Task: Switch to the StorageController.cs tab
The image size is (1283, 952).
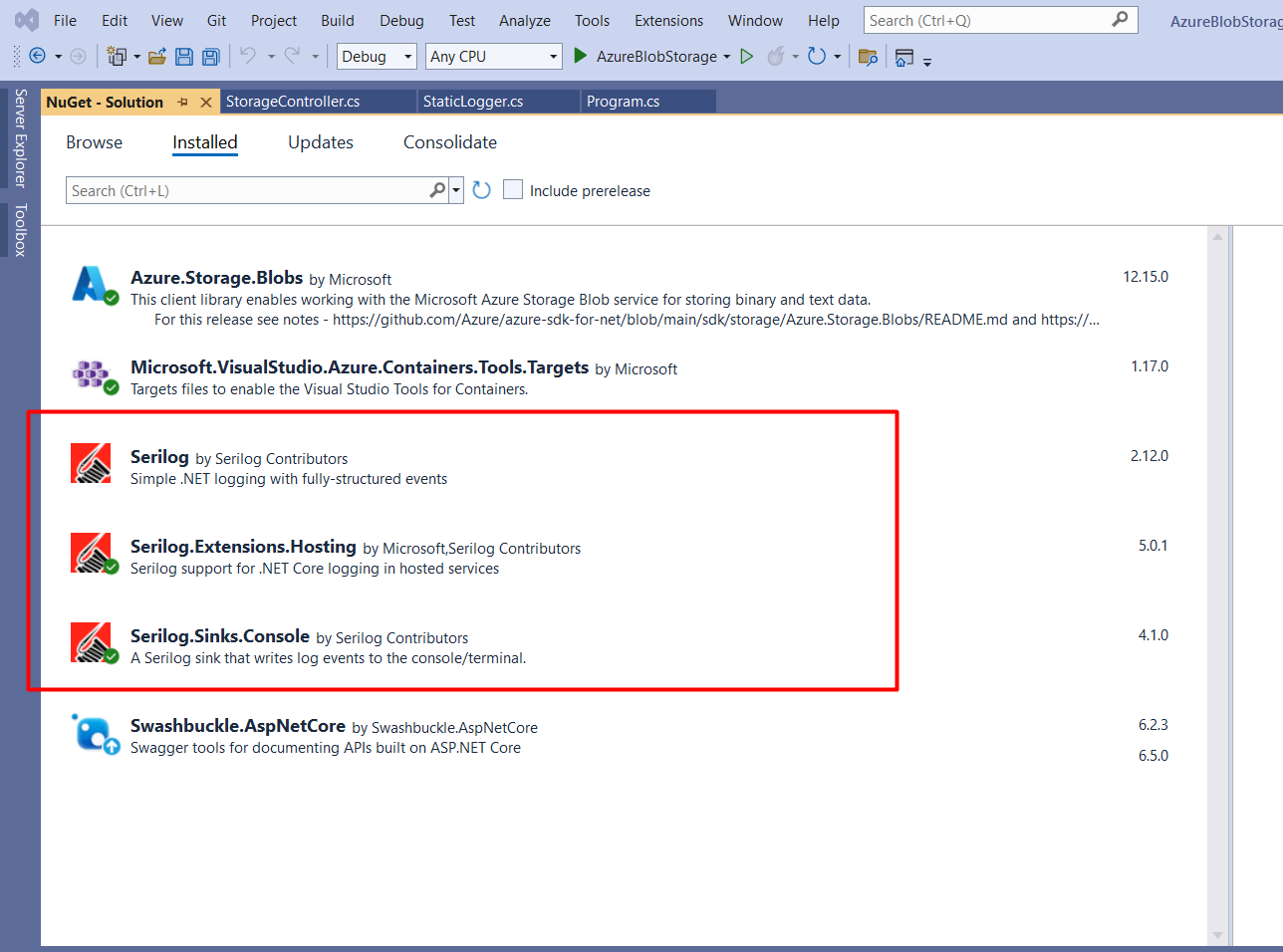Action: 318,102
